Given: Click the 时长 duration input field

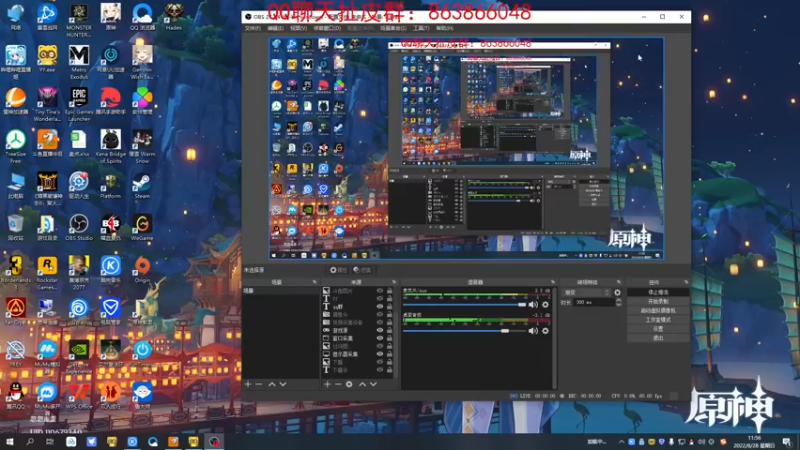Looking at the screenshot, I should tap(594, 303).
